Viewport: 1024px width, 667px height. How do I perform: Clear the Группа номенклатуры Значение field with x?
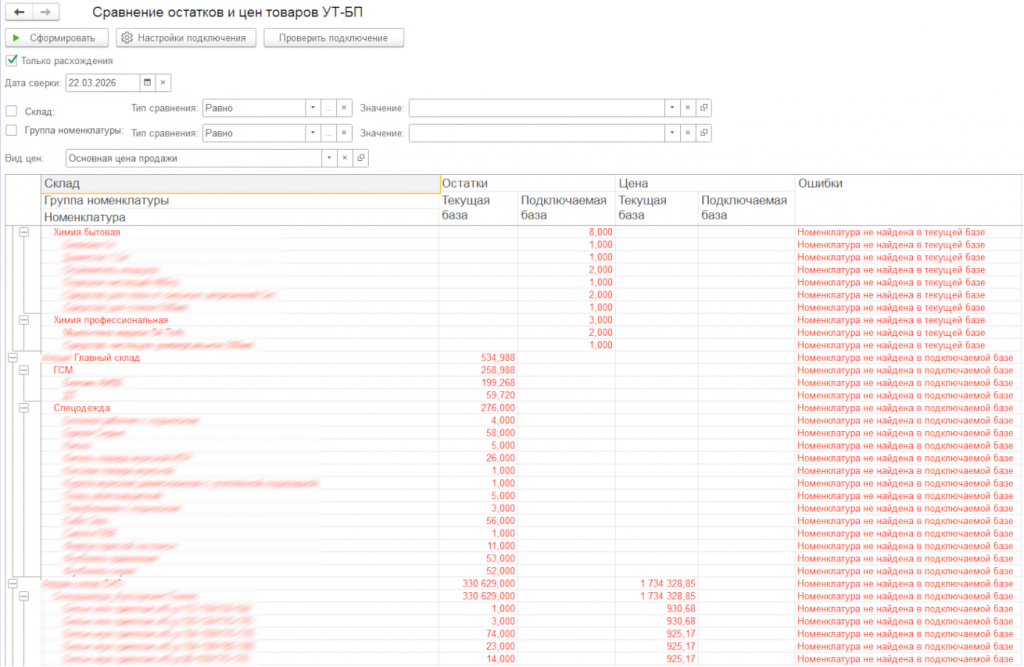click(x=688, y=133)
